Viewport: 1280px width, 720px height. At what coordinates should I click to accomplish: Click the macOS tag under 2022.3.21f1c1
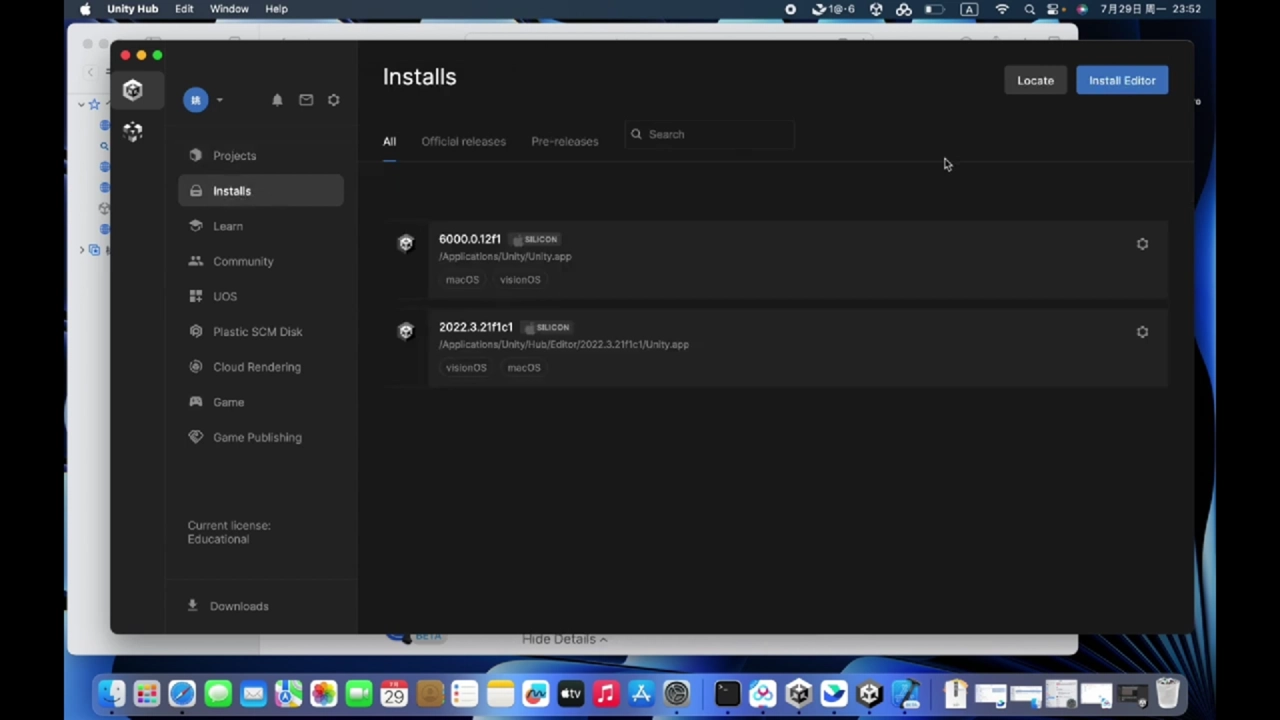click(523, 368)
